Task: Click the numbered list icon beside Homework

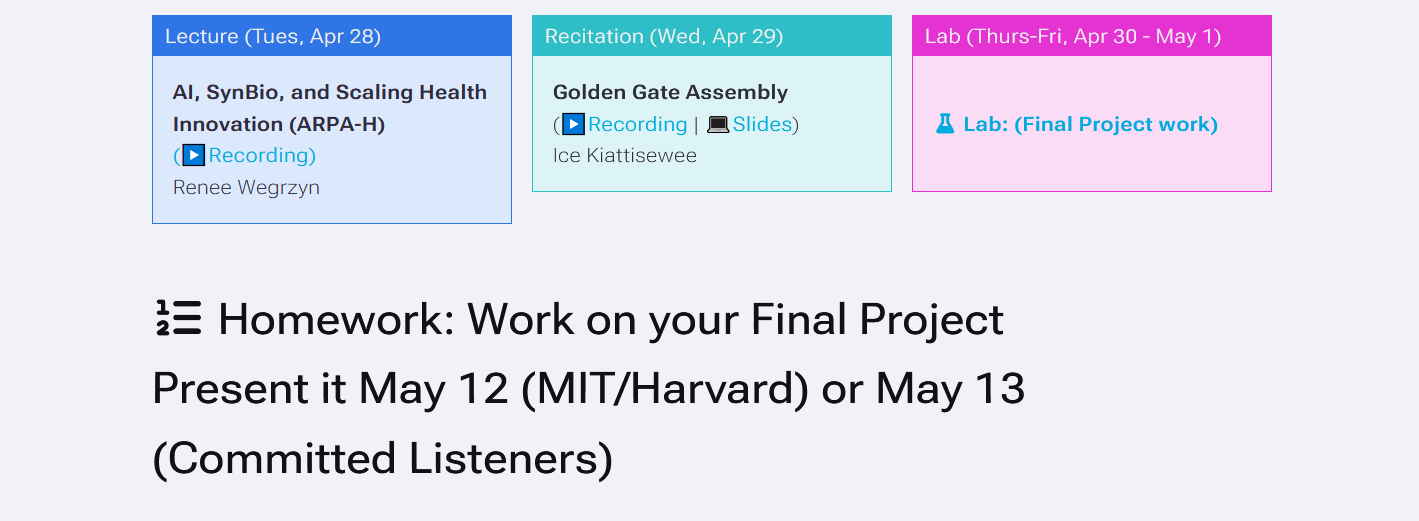Action: point(179,319)
